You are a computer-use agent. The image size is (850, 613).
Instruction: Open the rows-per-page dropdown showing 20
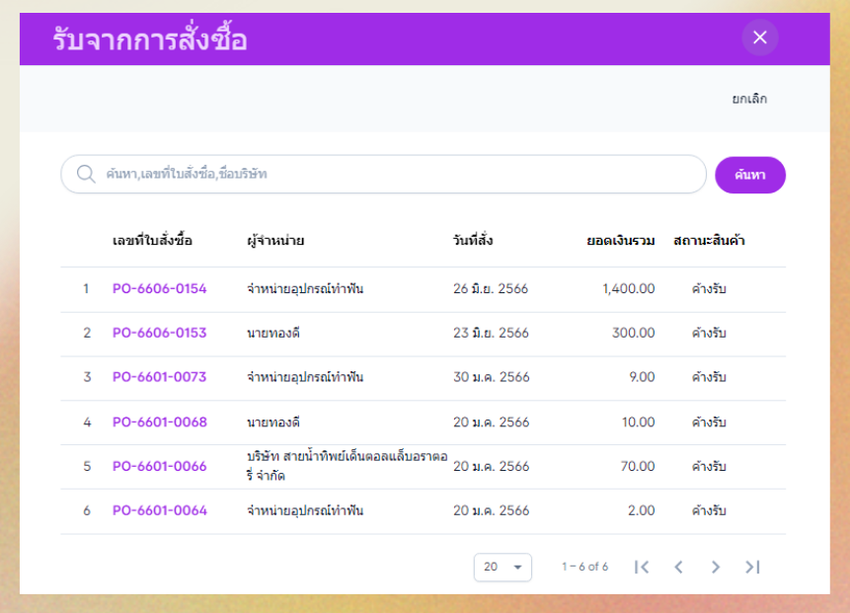click(503, 567)
